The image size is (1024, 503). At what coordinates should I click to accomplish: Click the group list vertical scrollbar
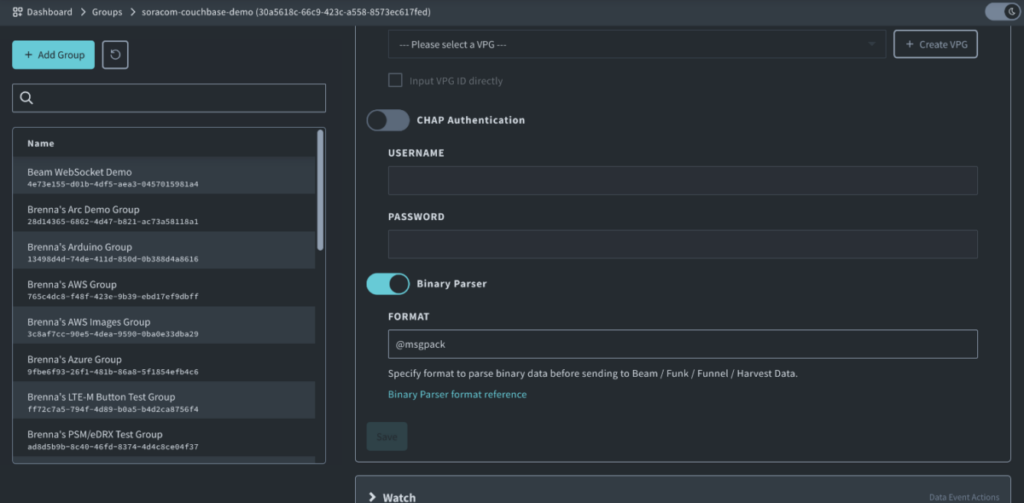(x=320, y=190)
